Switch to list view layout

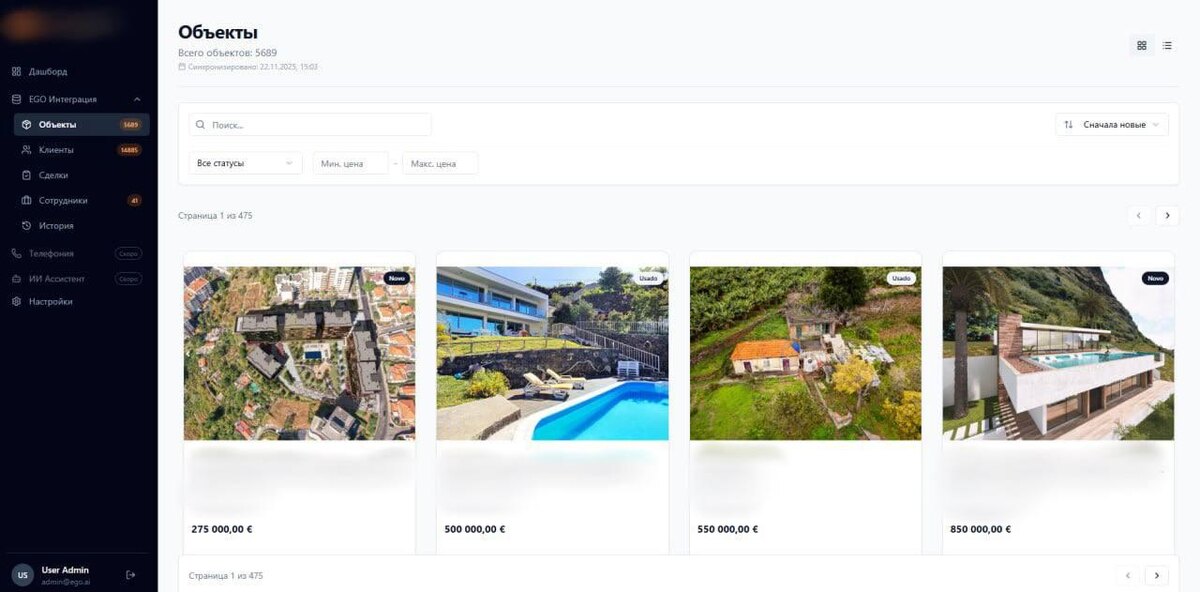[1167, 46]
